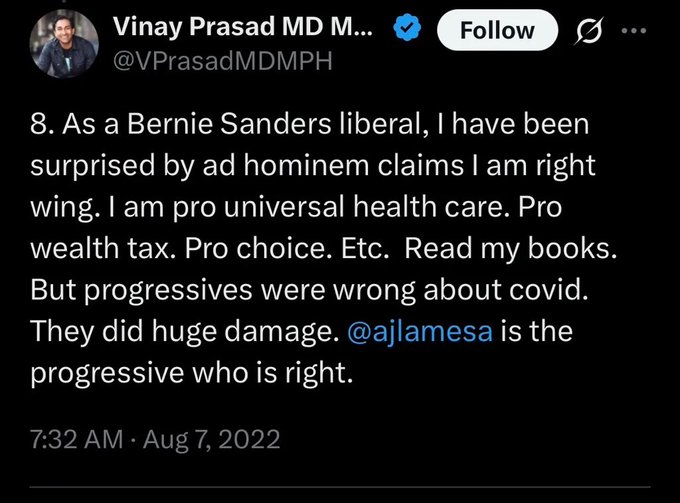Click the text "Read my books."
The height and width of the screenshot is (503, 680).
pyautogui.click(x=510, y=249)
